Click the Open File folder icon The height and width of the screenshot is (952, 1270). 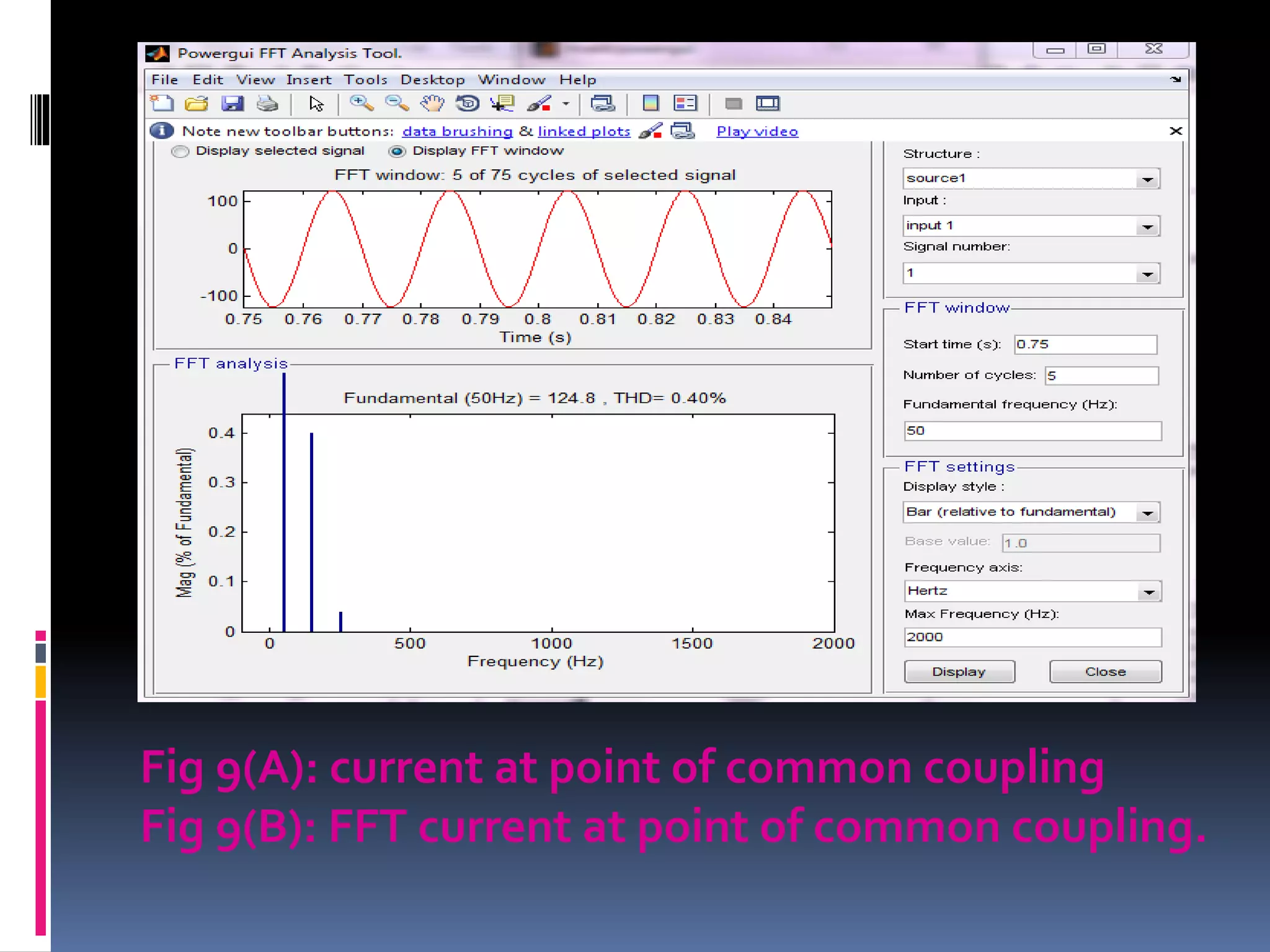pyautogui.click(x=197, y=104)
